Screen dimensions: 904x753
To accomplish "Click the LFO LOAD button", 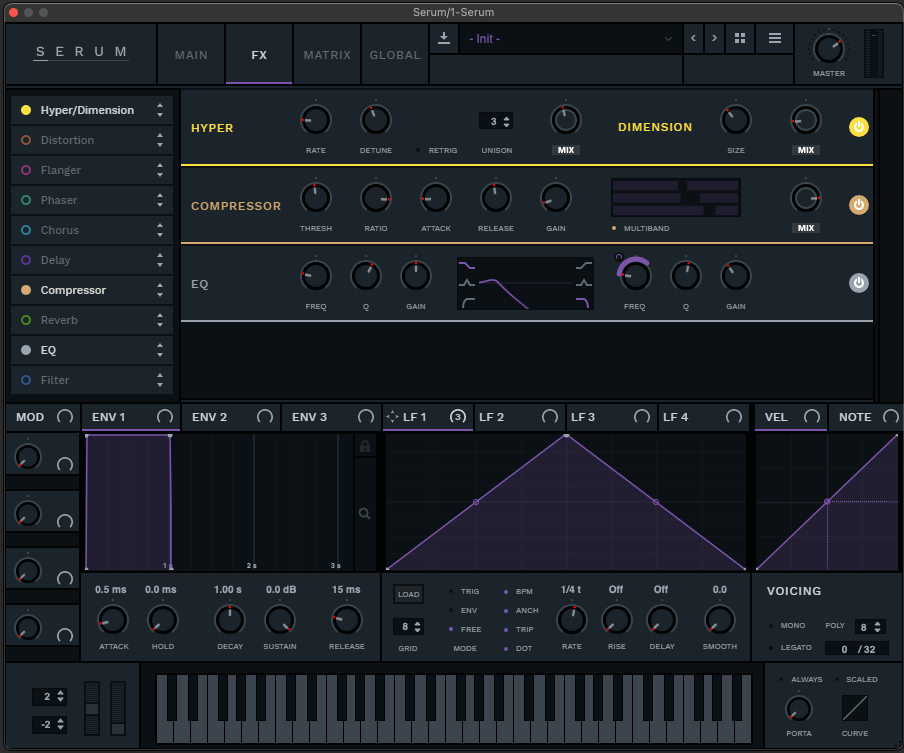I will tap(409, 594).
